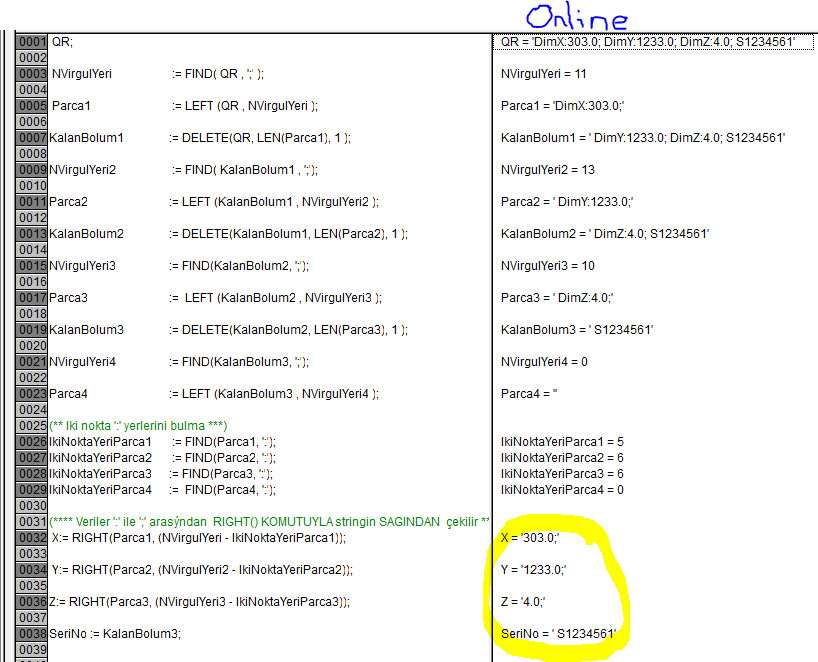
Task: Select online value 'SeriNo = S1234561'
Action: click(x=559, y=634)
